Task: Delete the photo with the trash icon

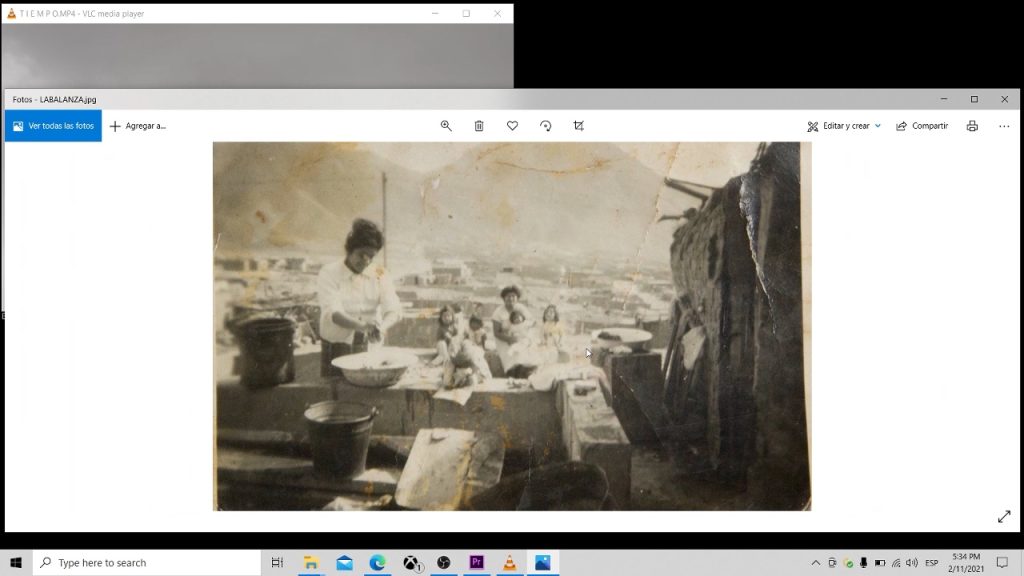Action: coord(479,125)
